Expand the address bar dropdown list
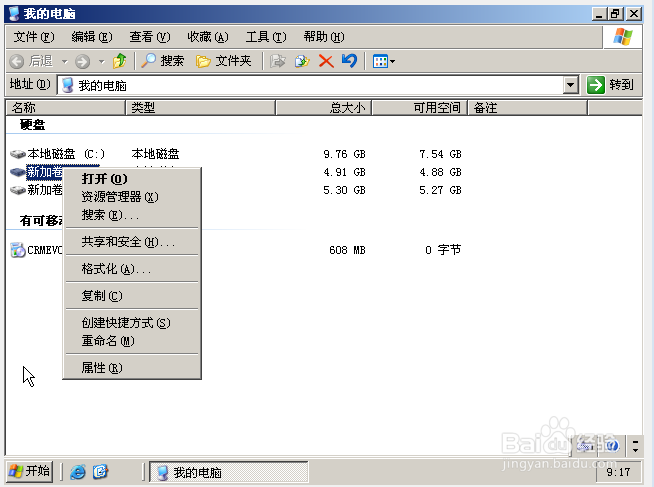Screen dimensions: 654x487 click(570, 85)
